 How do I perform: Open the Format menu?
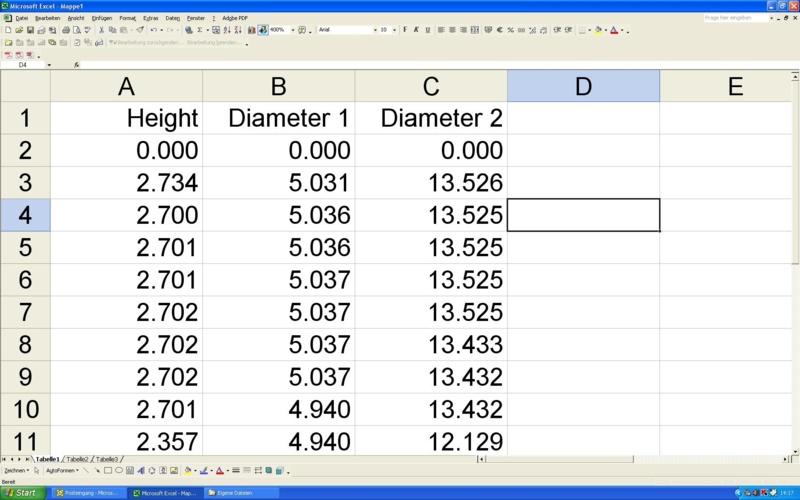pos(128,18)
